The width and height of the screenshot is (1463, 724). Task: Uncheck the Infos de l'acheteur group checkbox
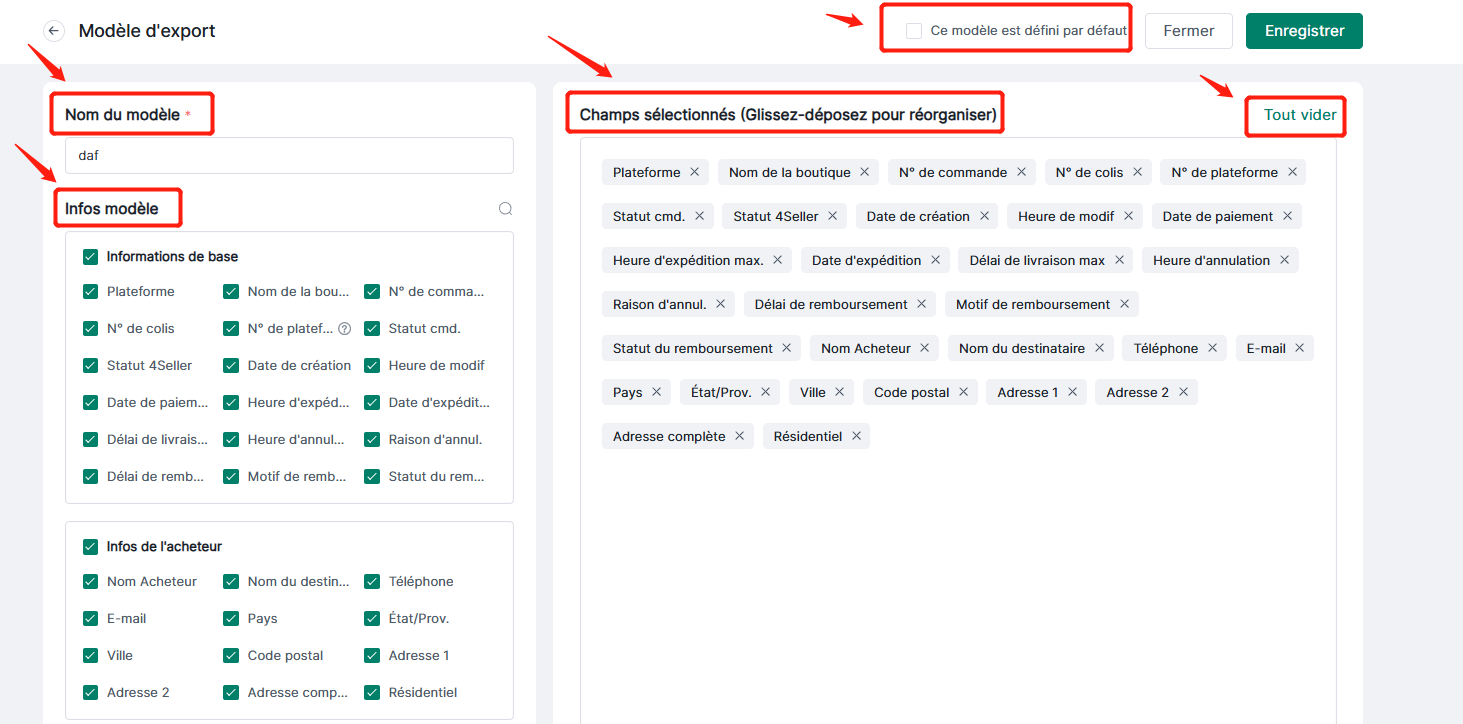(x=90, y=547)
